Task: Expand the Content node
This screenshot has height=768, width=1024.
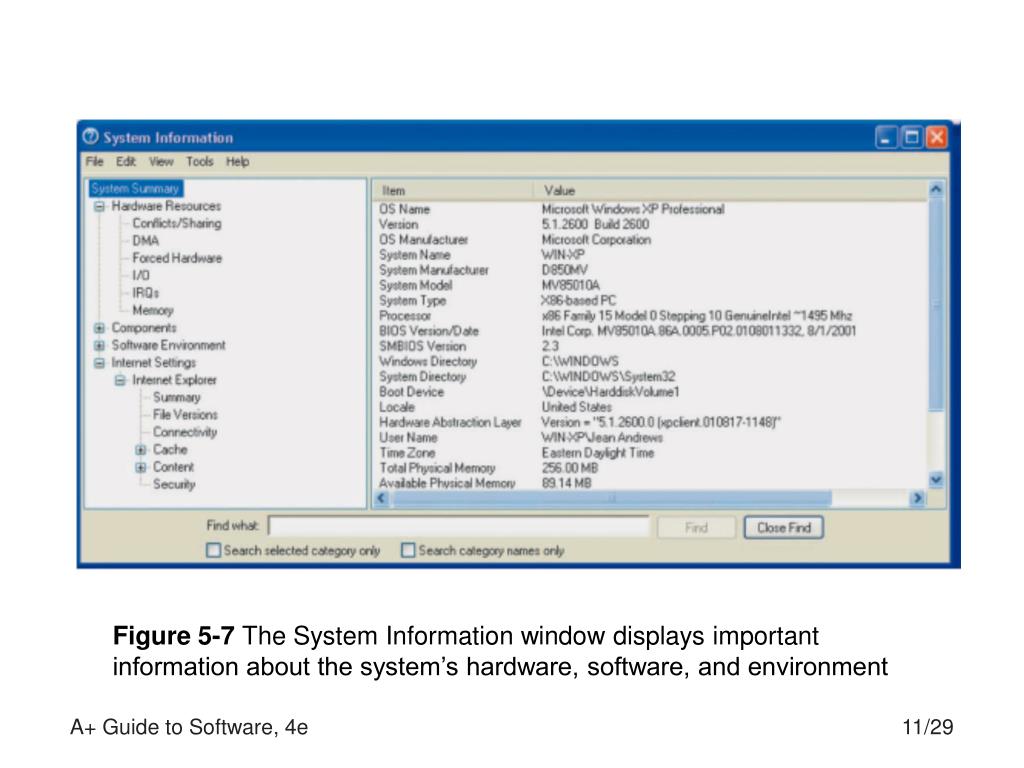Action: [x=140, y=468]
